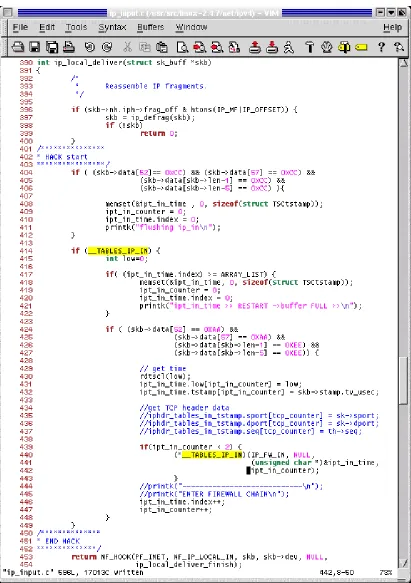Click the 'RESTART ->buffer FULL' printk line
Image resolution: width=411 pixels, height=583 pixels.
(x=250, y=306)
